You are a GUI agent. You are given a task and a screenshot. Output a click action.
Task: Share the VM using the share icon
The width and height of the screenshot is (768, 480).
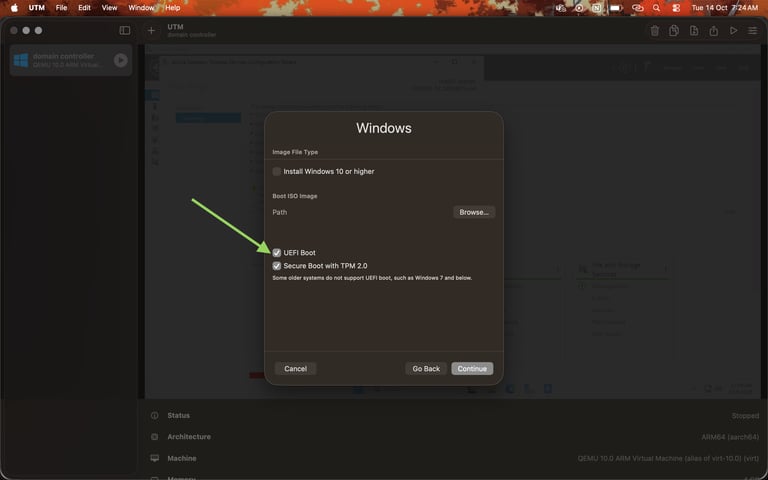tap(714, 31)
